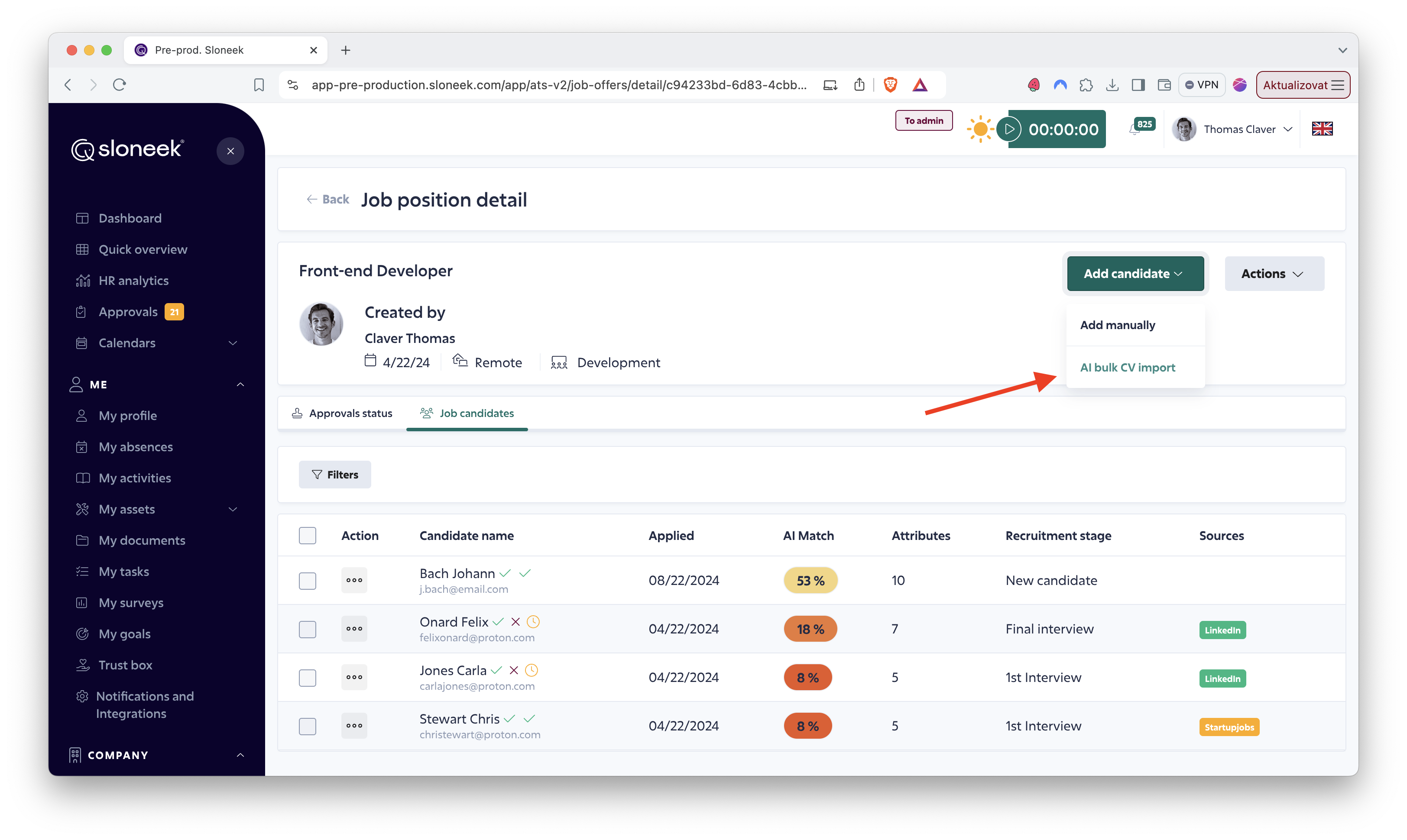This screenshot has height=840, width=1407.
Task: Open HR analytics in sidebar
Action: point(133,281)
